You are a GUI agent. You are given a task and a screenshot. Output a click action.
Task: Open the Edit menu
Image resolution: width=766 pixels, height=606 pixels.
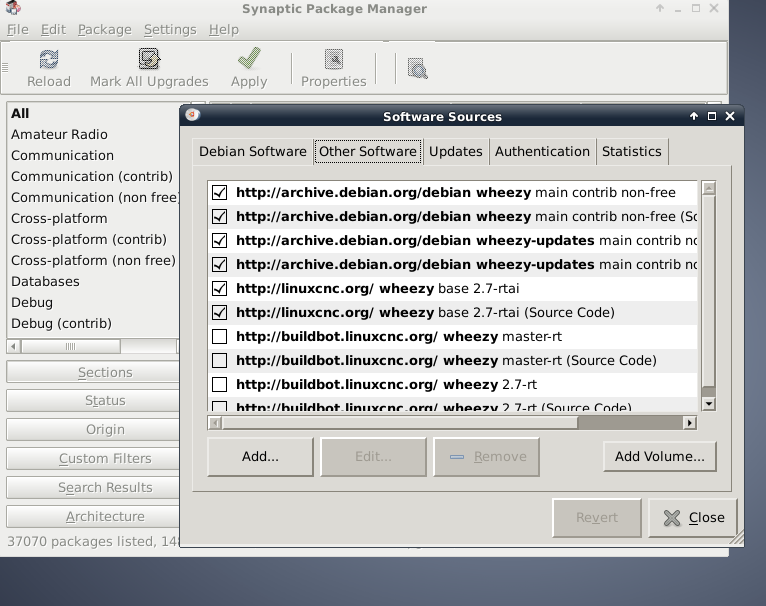53,30
